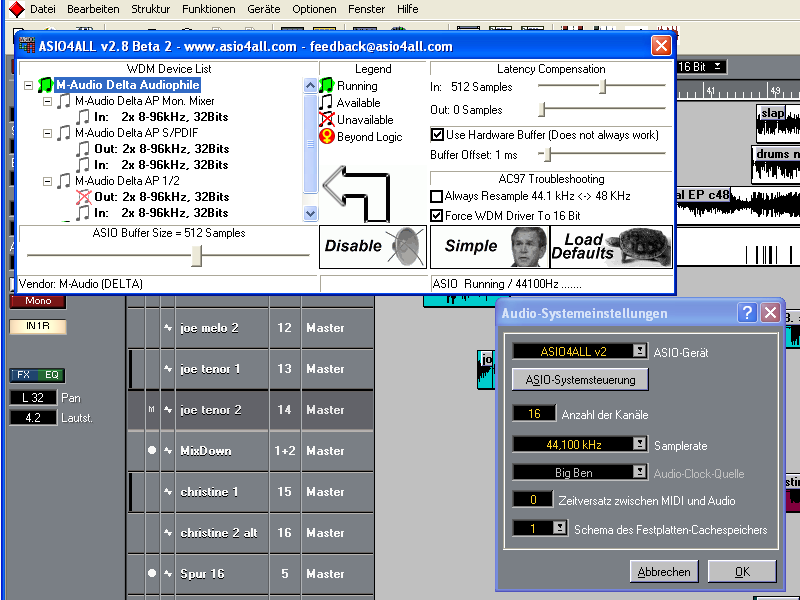Click the red diamond application icon in the menu bar
The width and height of the screenshot is (800, 600).
point(17,9)
